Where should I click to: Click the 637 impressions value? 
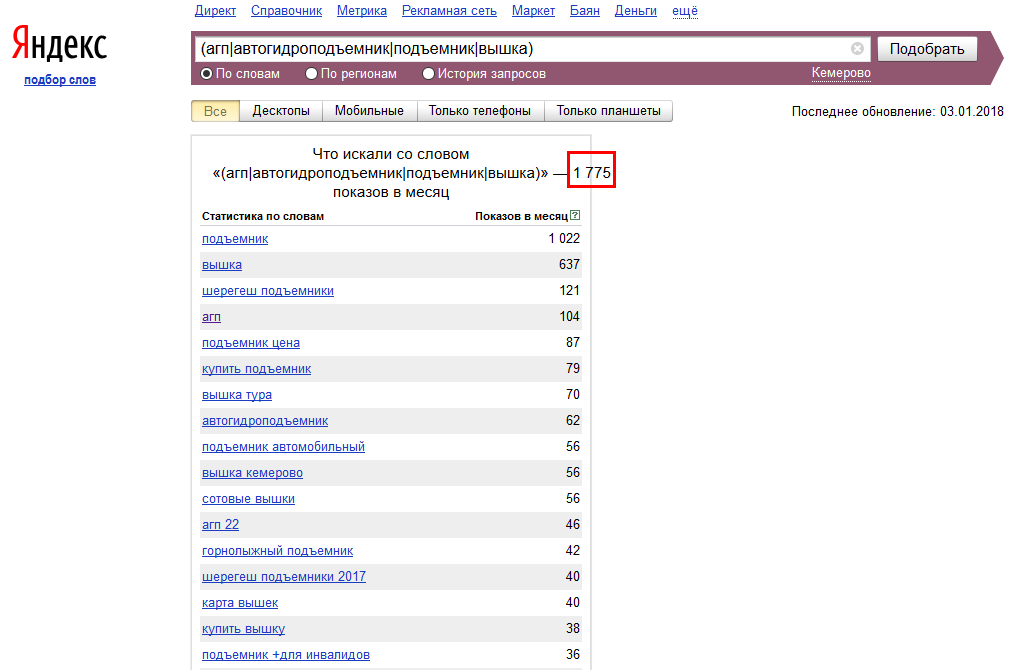coord(569,264)
